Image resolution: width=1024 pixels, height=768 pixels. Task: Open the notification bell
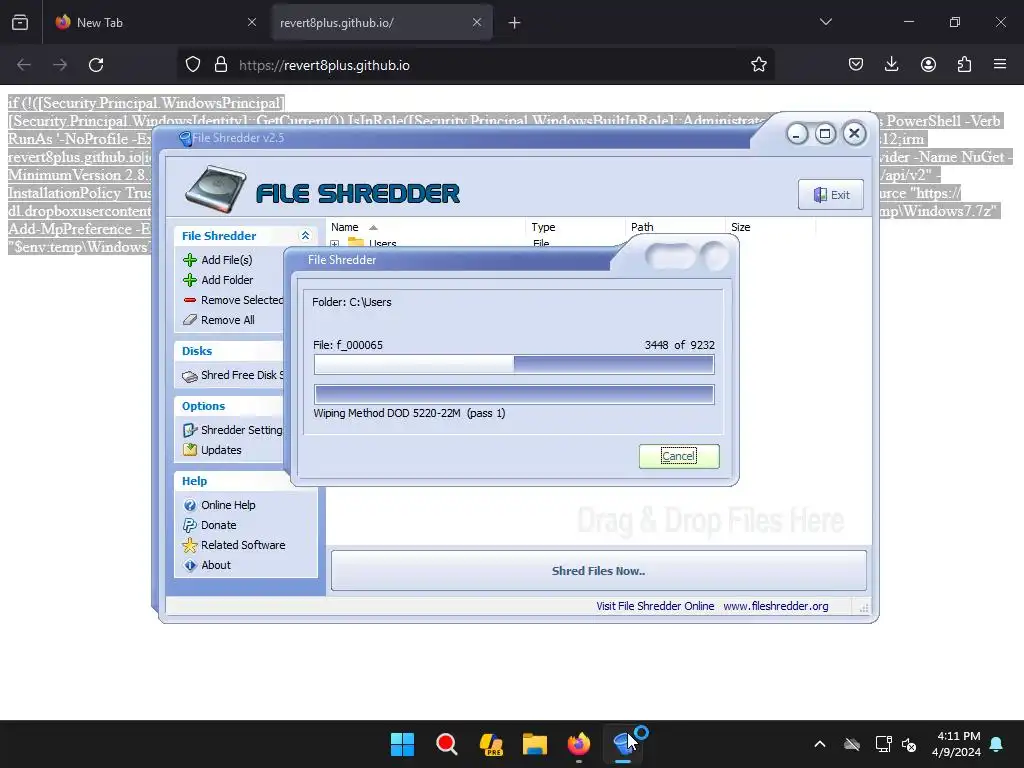click(996, 744)
